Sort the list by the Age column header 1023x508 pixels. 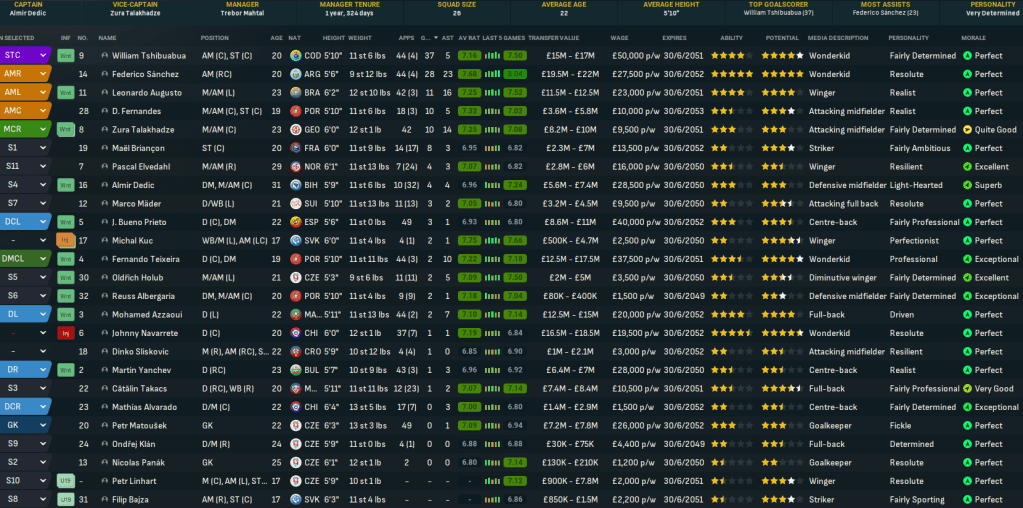(x=276, y=36)
